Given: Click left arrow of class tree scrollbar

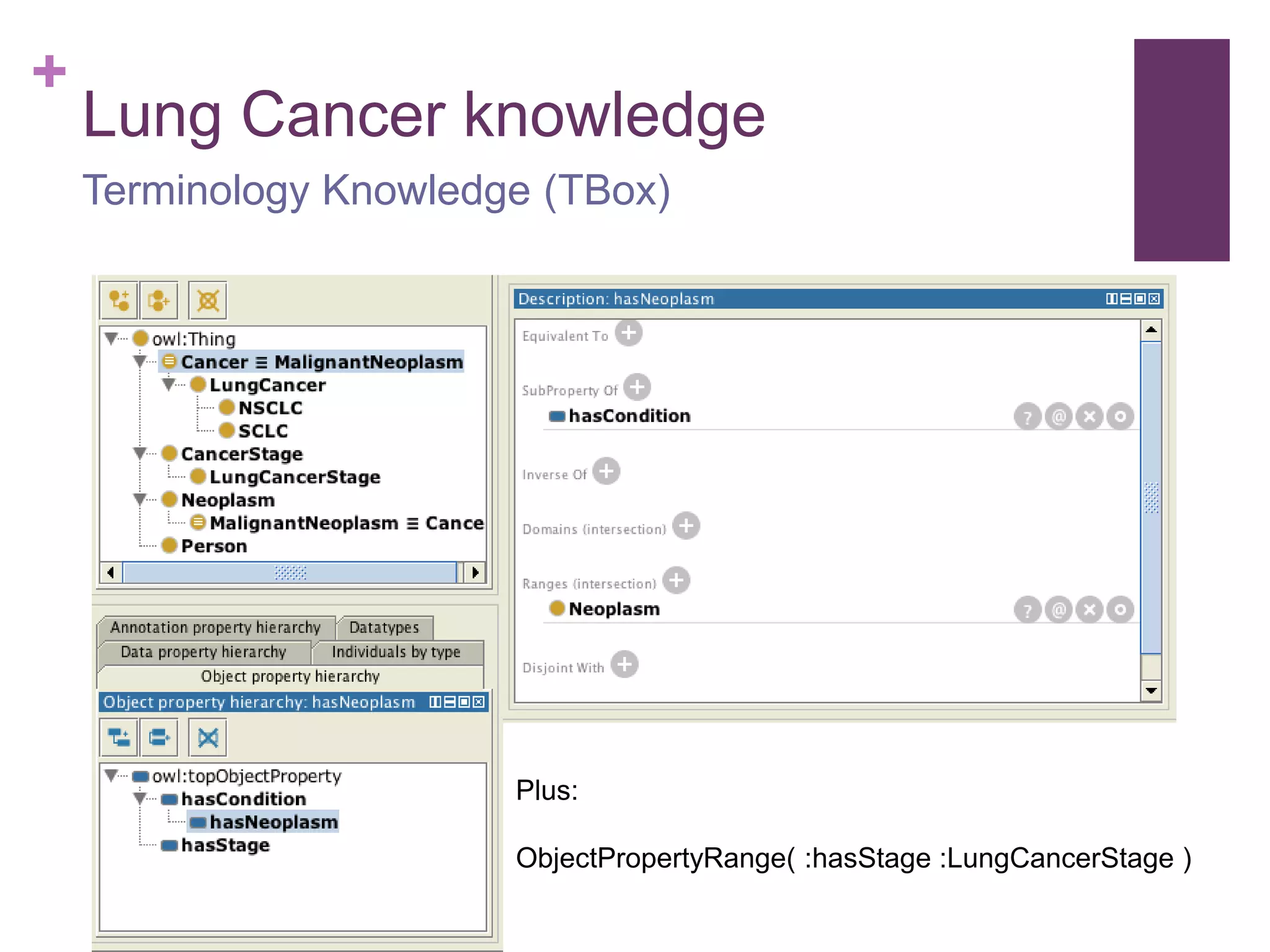Looking at the screenshot, I should click(x=111, y=572).
